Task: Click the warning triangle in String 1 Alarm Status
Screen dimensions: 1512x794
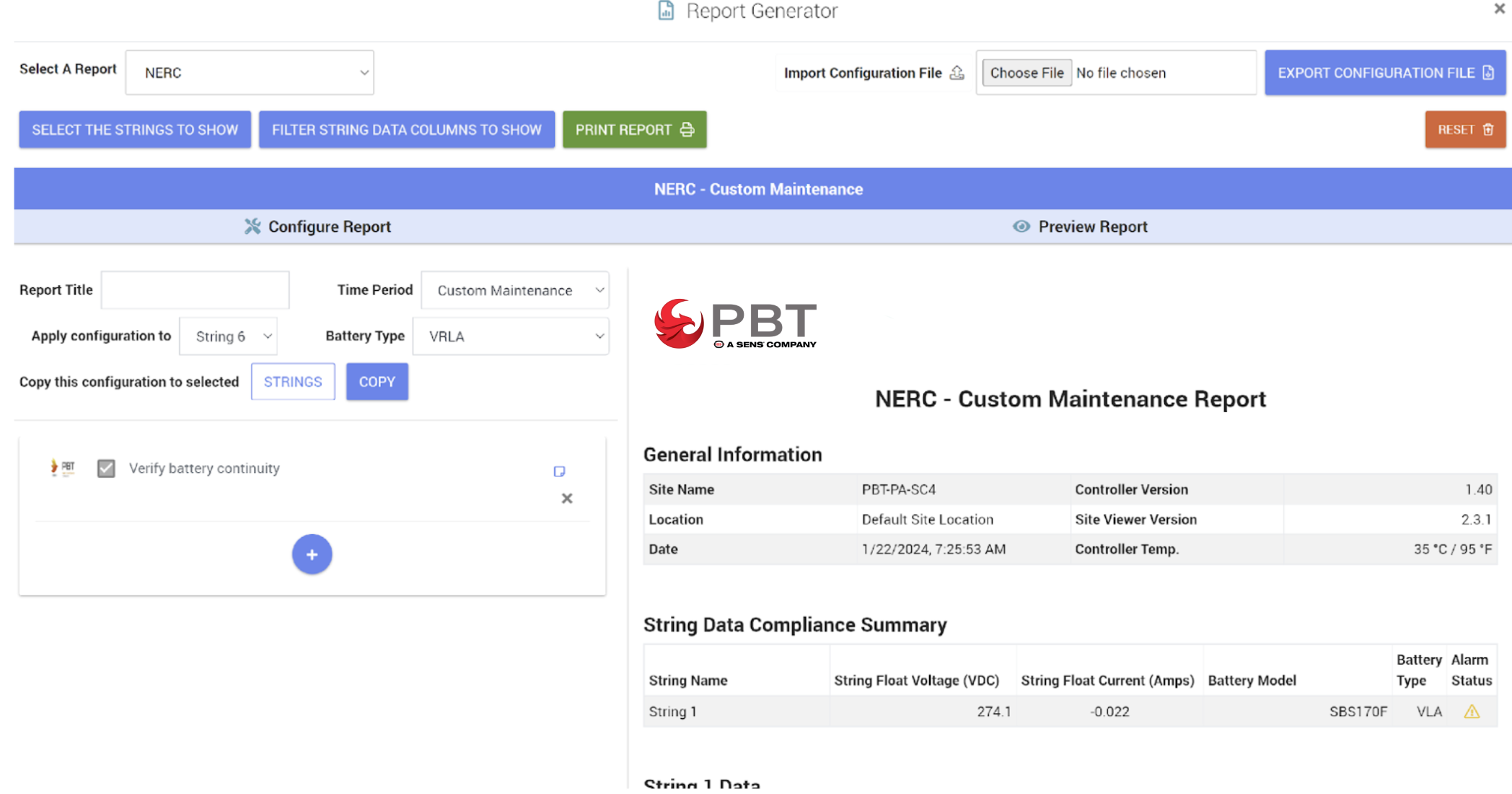Action: [x=1472, y=712]
